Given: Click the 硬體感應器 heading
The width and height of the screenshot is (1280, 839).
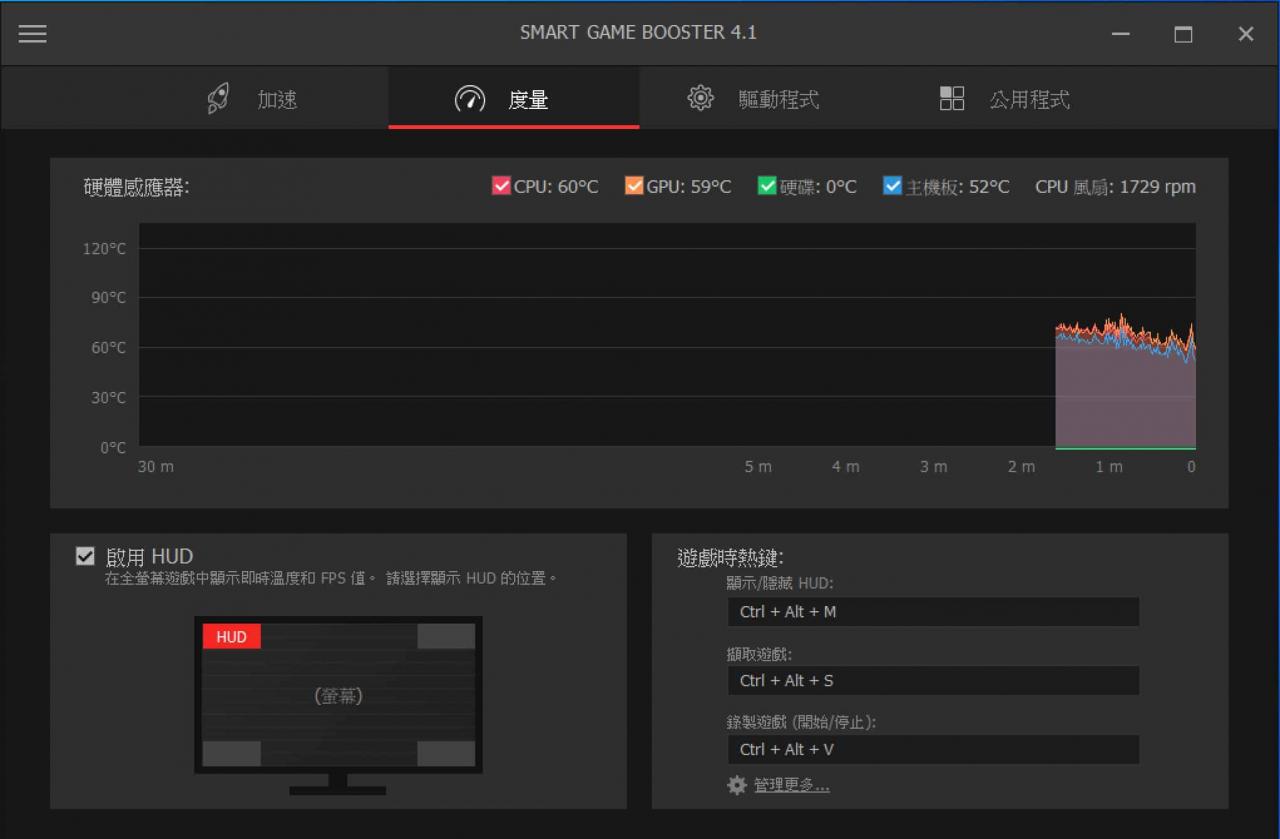Looking at the screenshot, I should point(137,187).
